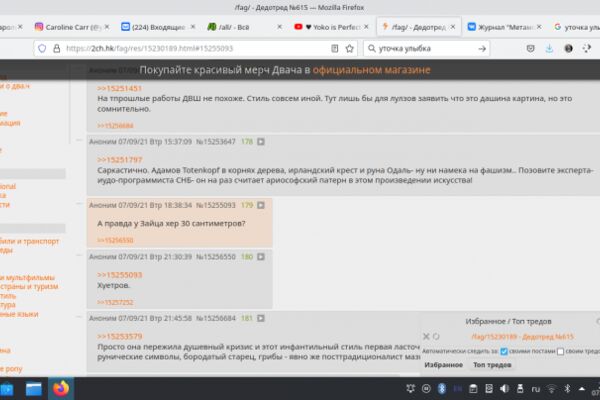Screen dimensions: 600x400
Task: Open post menu icon for post №15255093
Action: (261, 205)
